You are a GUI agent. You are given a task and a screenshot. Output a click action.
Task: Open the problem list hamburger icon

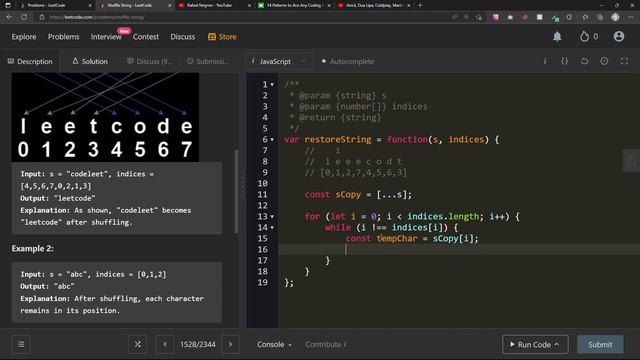[21, 344]
